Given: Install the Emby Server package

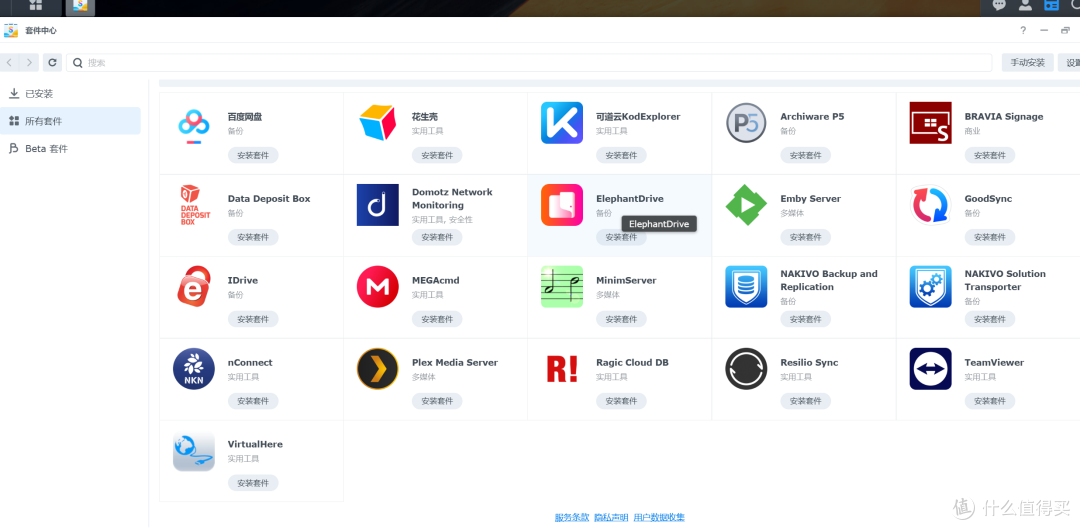Looking at the screenshot, I should 805,237.
